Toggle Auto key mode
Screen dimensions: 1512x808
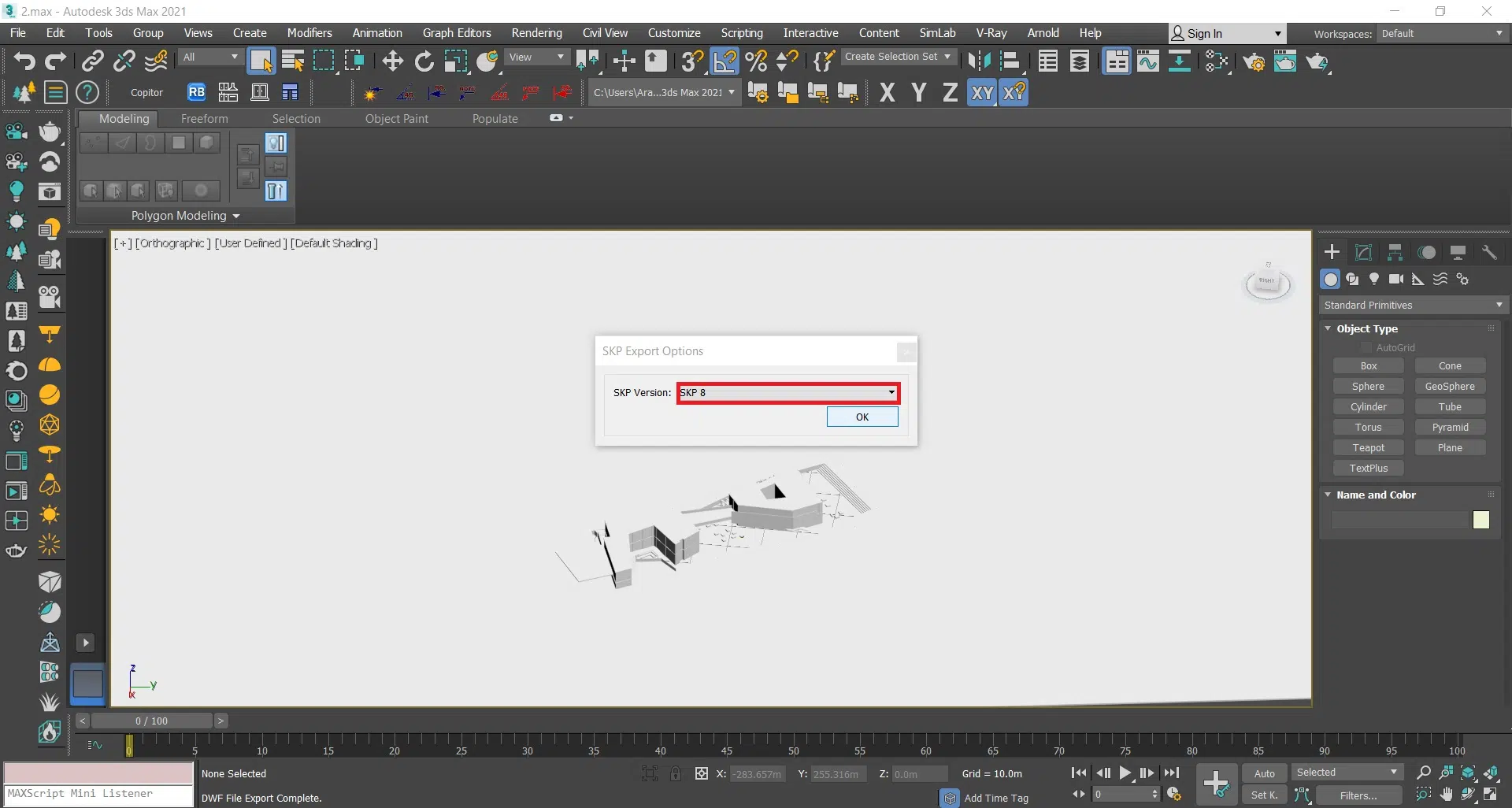(x=1264, y=773)
